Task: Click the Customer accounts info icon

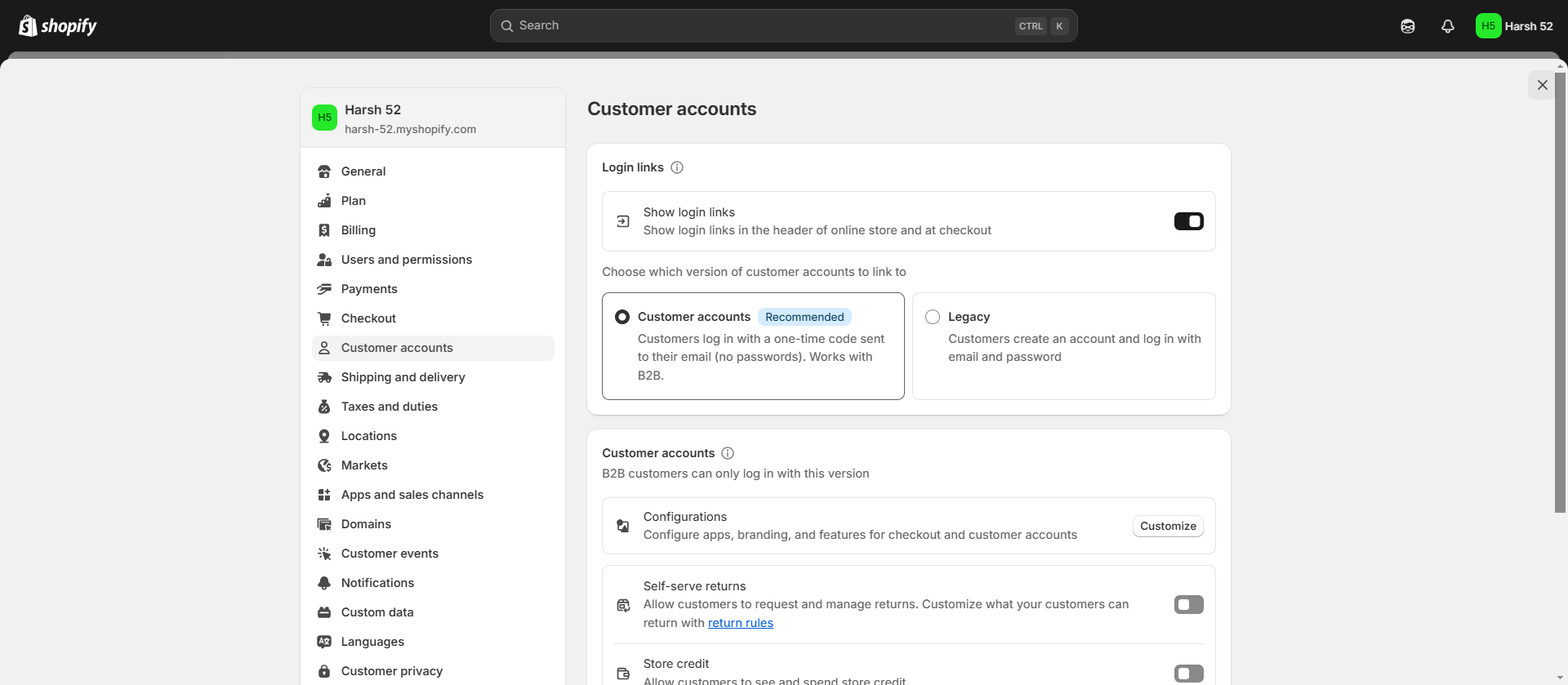Action: click(728, 453)
